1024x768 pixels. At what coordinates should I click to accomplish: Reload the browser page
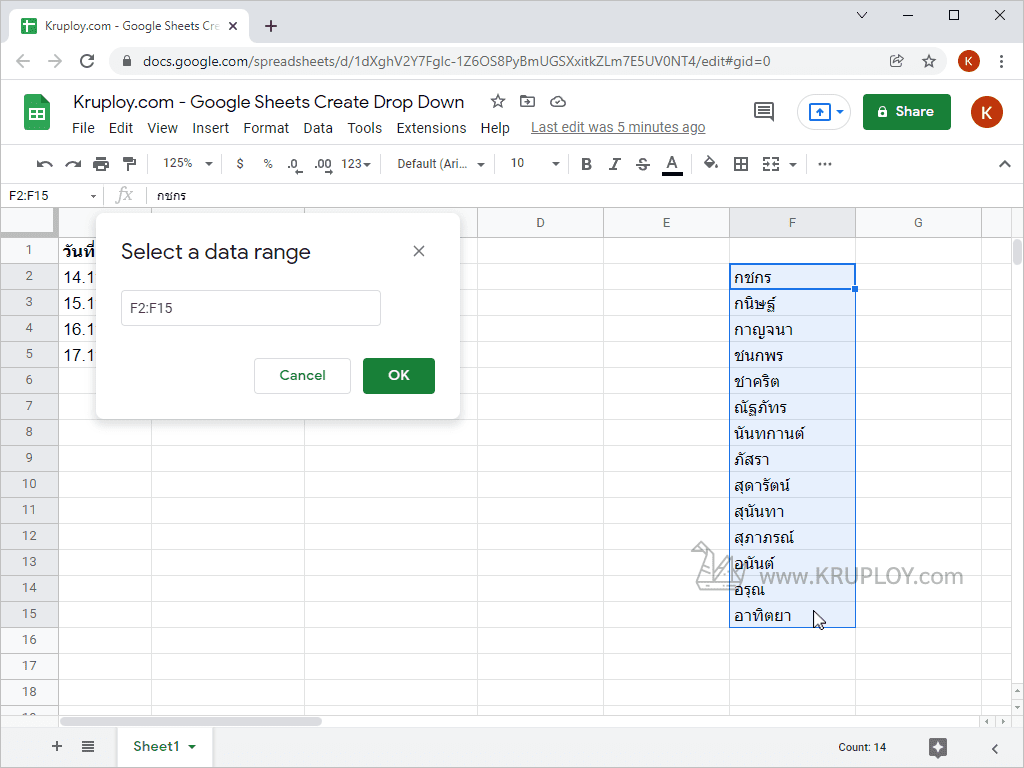[x=87, y=61]
